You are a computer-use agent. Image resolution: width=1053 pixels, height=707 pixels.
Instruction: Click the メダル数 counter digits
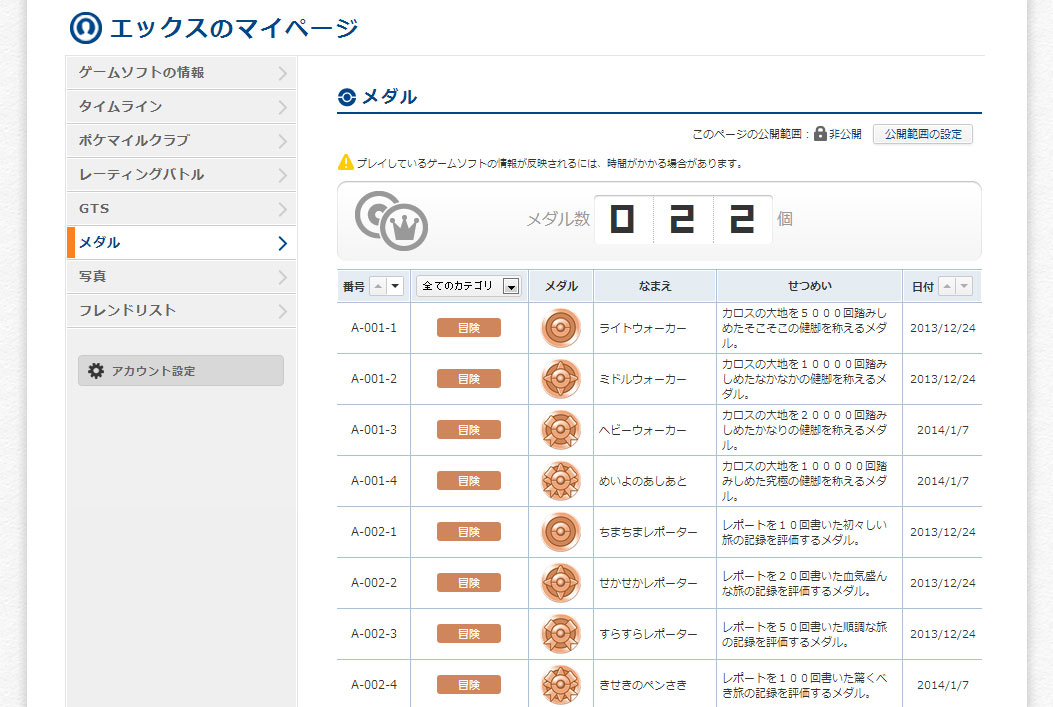(x=683, y=220)
